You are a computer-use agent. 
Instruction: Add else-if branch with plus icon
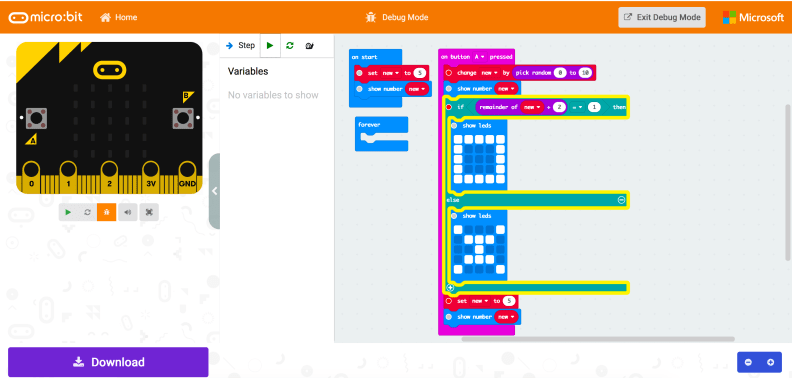[451, 288]
